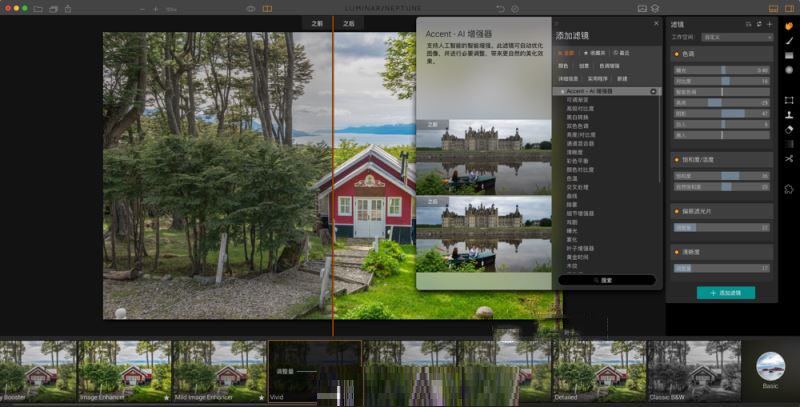Select the Brush tool in right toolbar
This screenshot has width=800, height=407.
click(x=789, y=40)
